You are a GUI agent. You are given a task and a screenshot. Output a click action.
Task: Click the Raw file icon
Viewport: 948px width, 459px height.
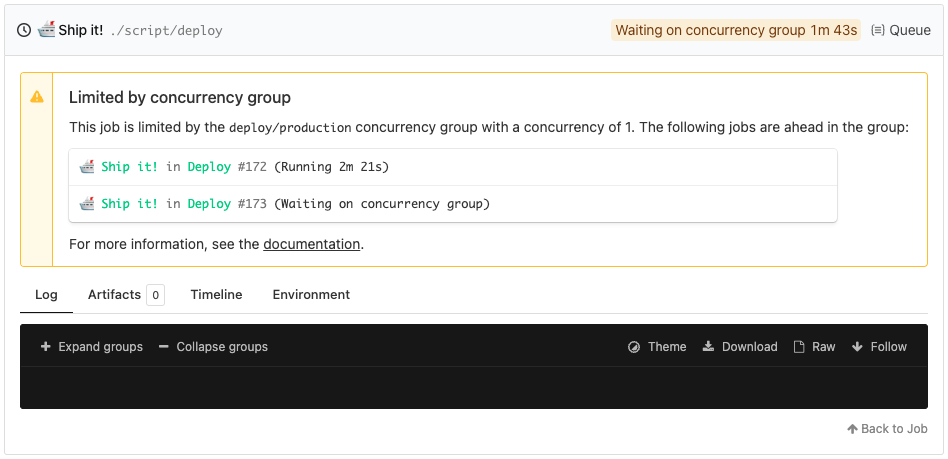pos(799,347)
